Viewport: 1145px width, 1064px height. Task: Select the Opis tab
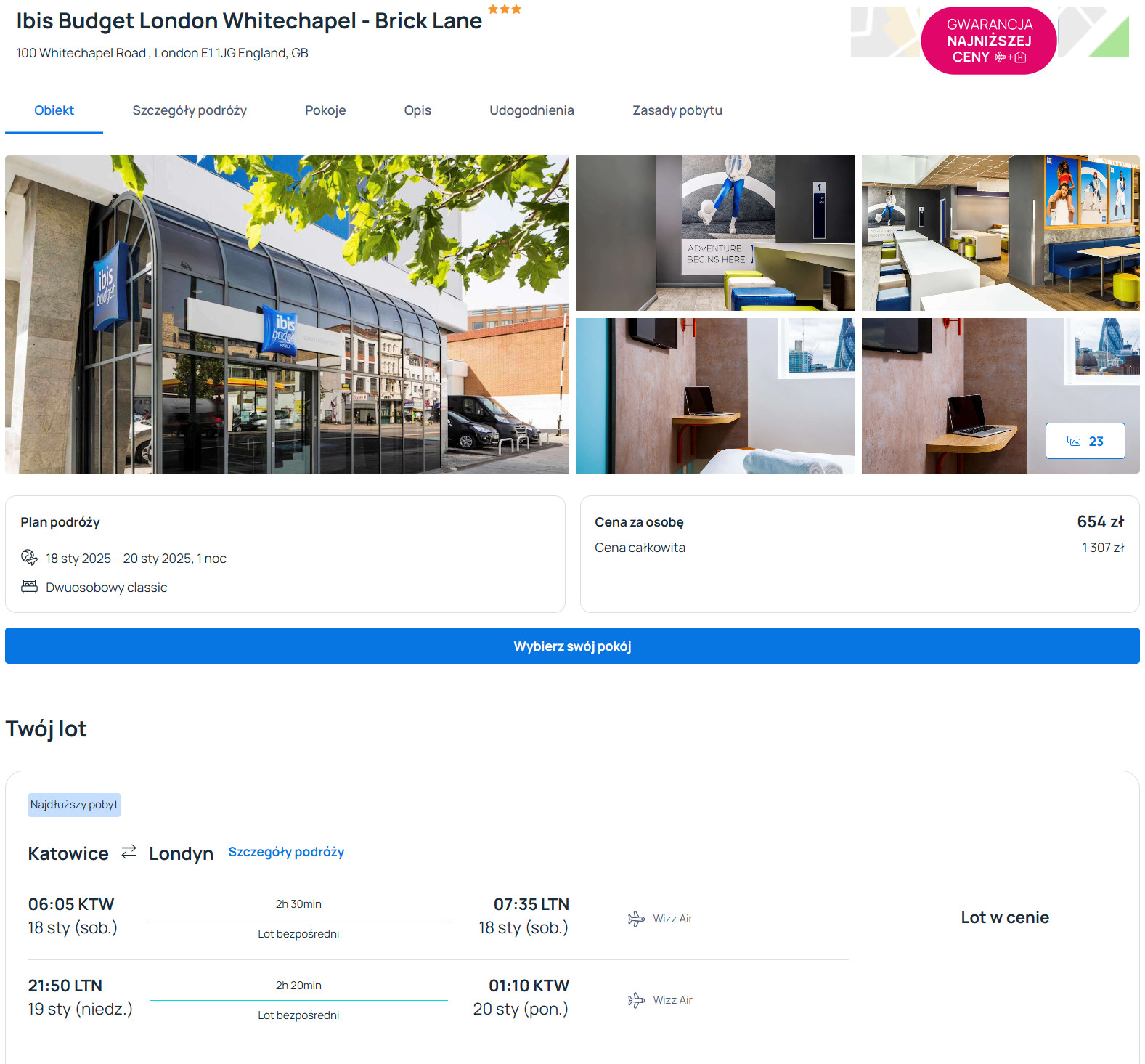(417, 110)
